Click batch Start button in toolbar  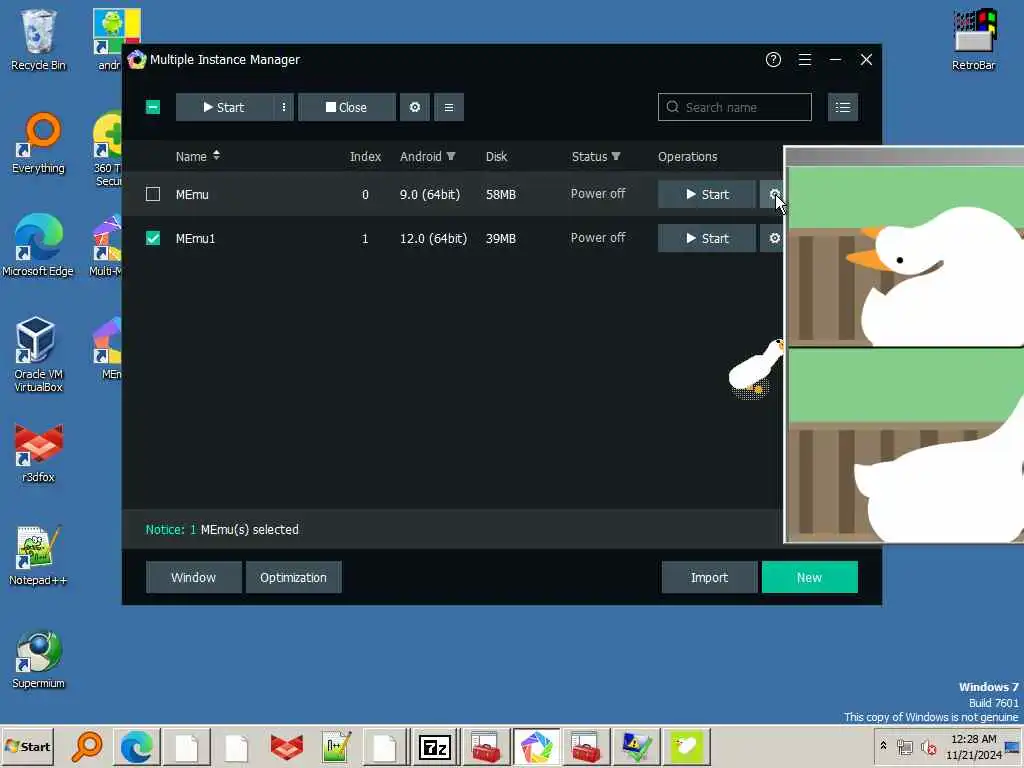coord(224,107)
